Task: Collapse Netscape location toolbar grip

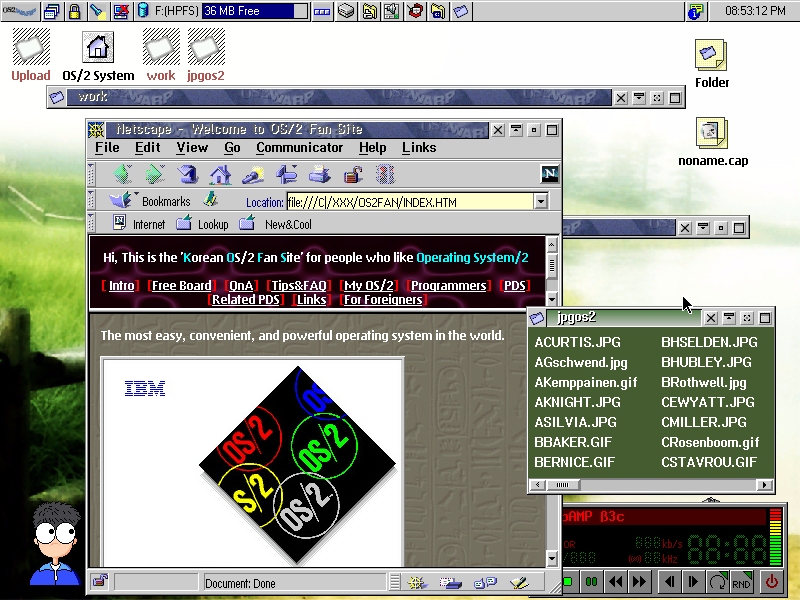Action: click(x=91, y=200)
